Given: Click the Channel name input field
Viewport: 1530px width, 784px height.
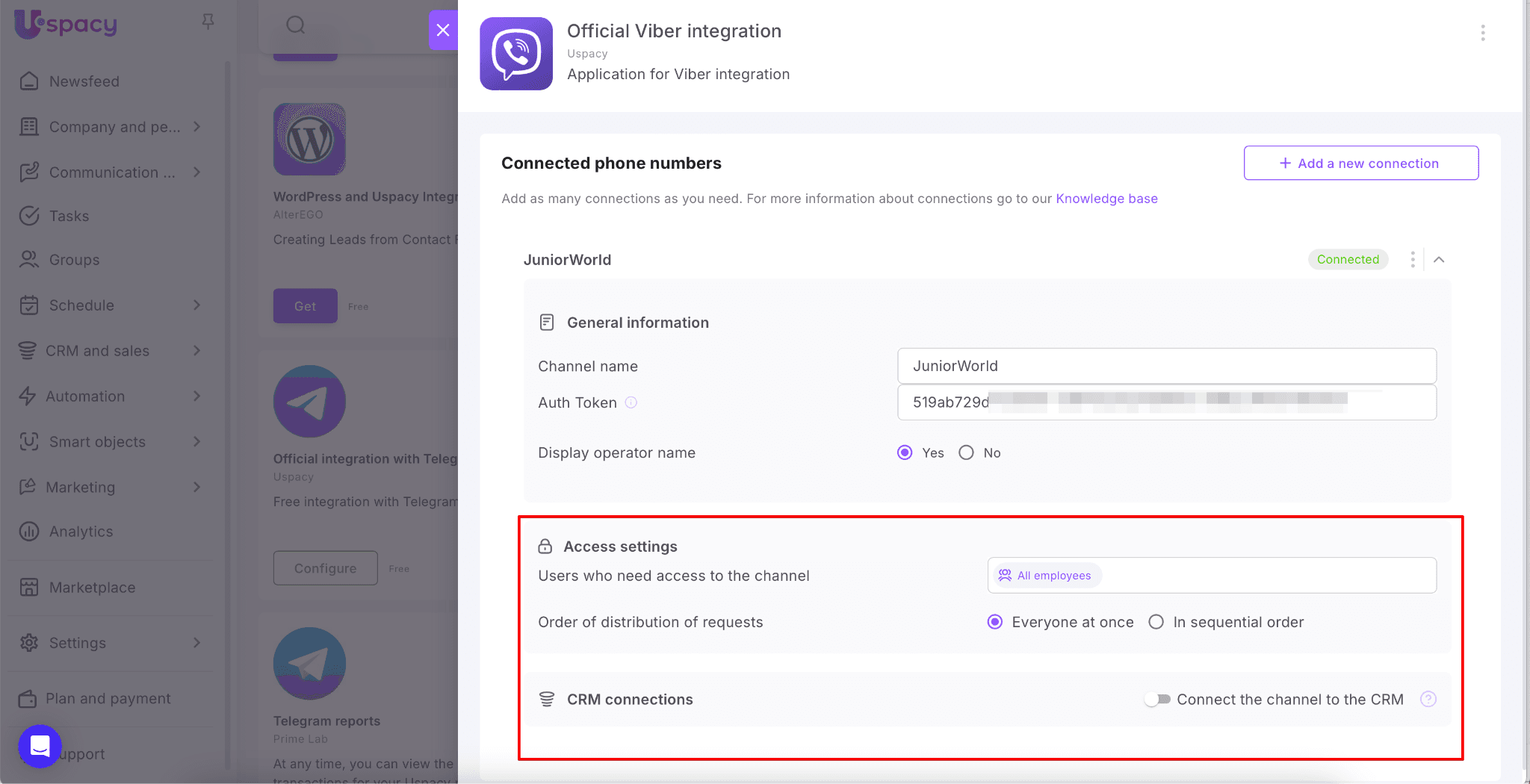Looking at the screenshot, I should click(x=1166, y=366).
